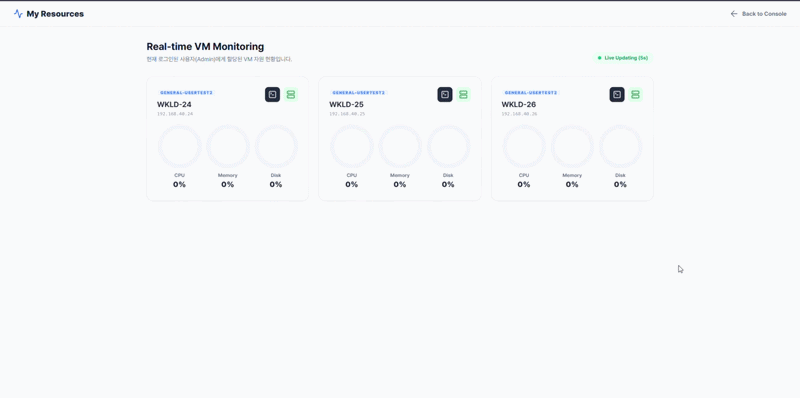Click the green server icon on WKLD-26
The width and height of the screenshot is (800, 398).
(635, 94)
